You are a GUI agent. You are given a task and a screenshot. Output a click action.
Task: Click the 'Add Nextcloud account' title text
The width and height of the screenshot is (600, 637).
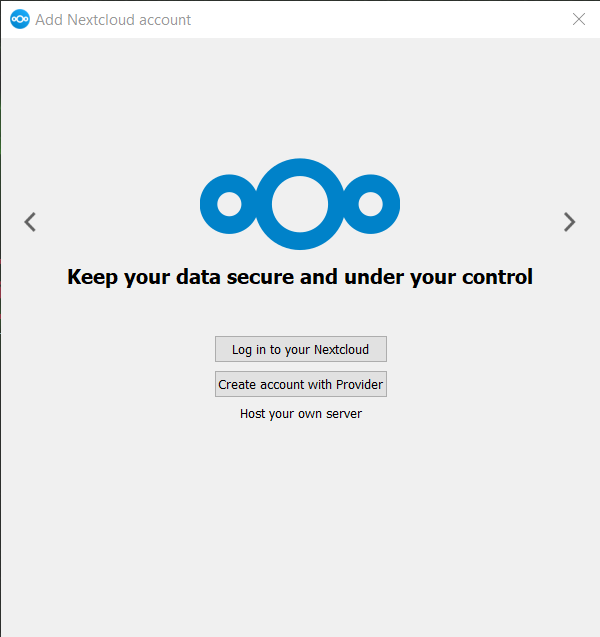click(113, 20)
